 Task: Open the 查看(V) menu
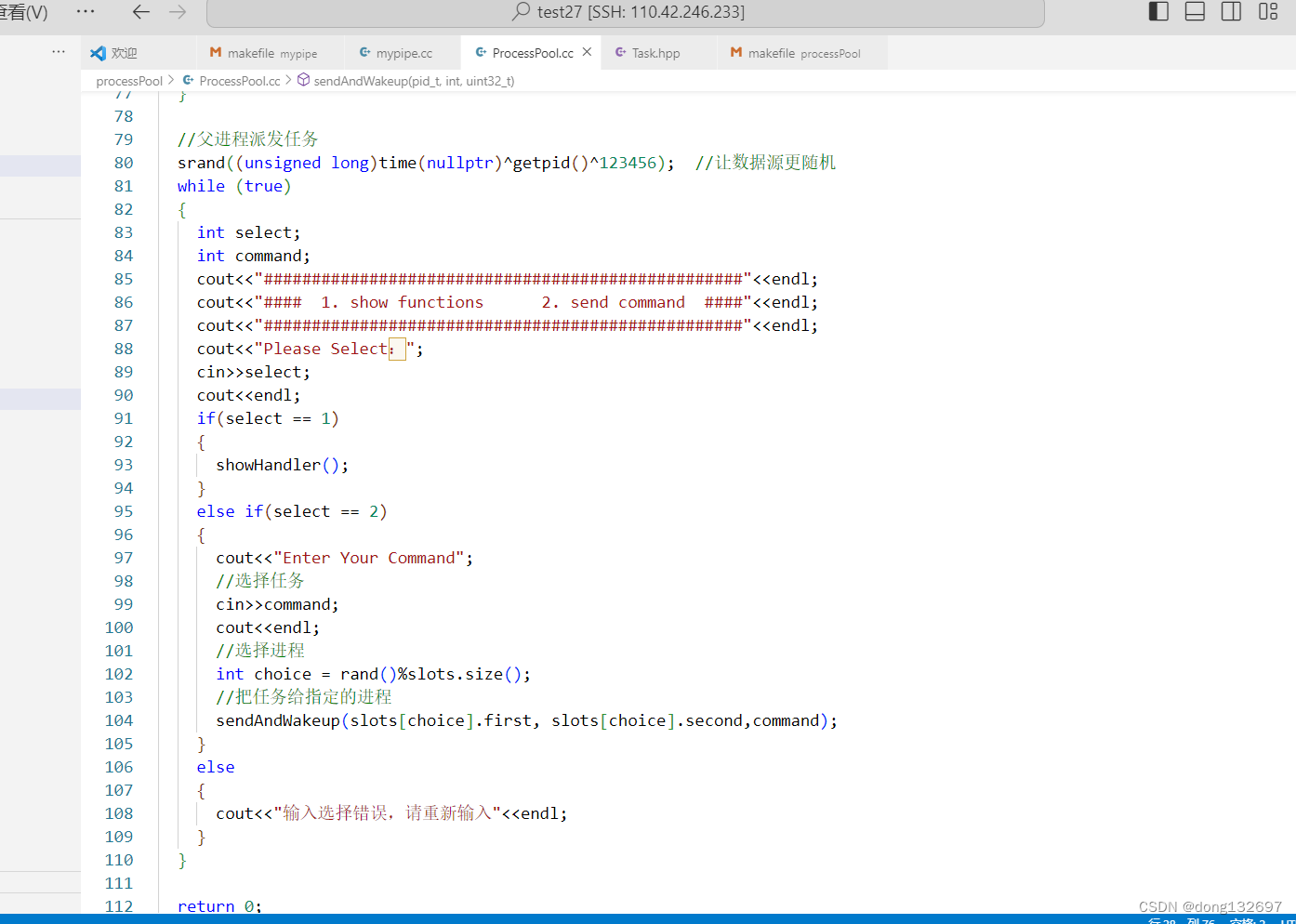(x=23, y=12)
